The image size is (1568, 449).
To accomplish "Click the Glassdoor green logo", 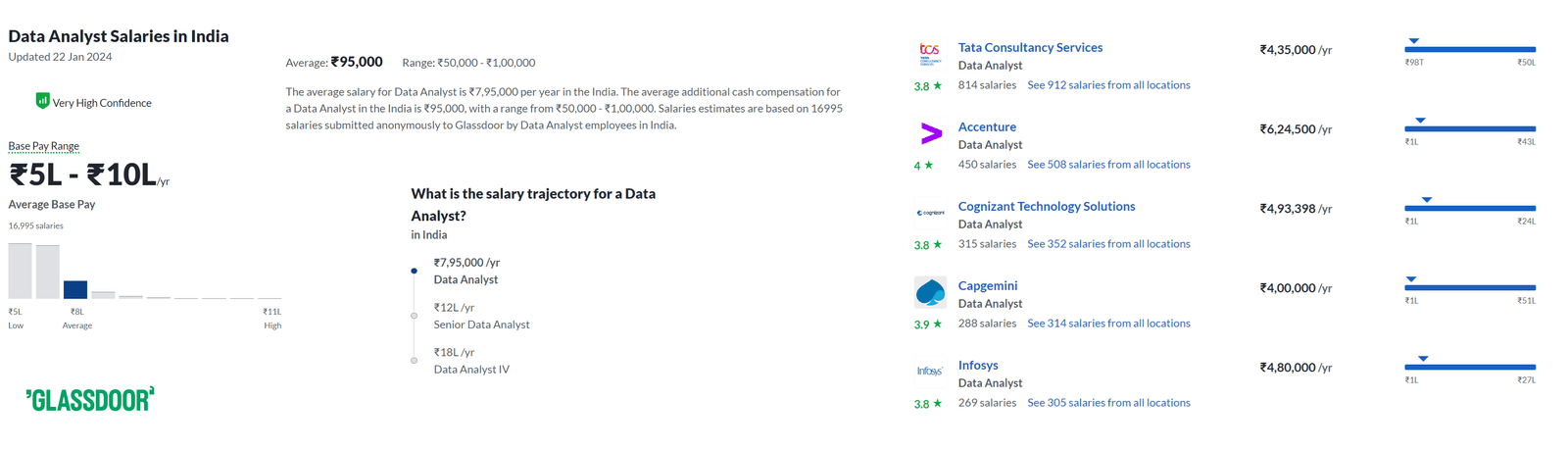I will 90,399.
